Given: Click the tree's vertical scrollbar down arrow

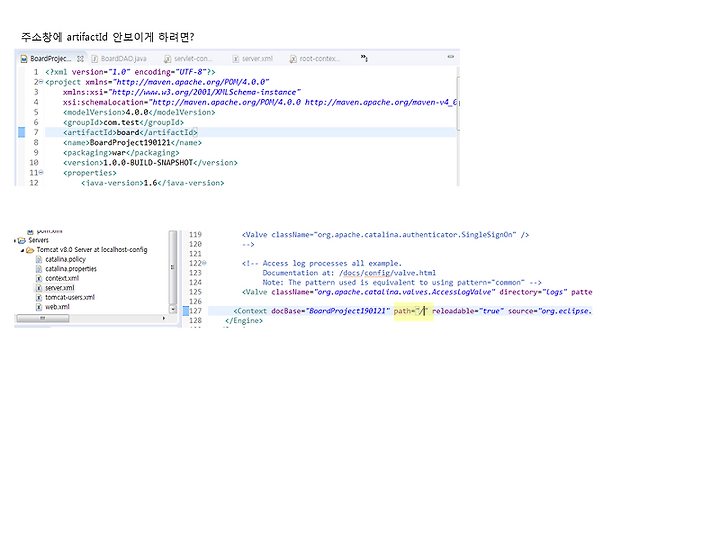Looking at the screenshot, I should coord(173,309).
